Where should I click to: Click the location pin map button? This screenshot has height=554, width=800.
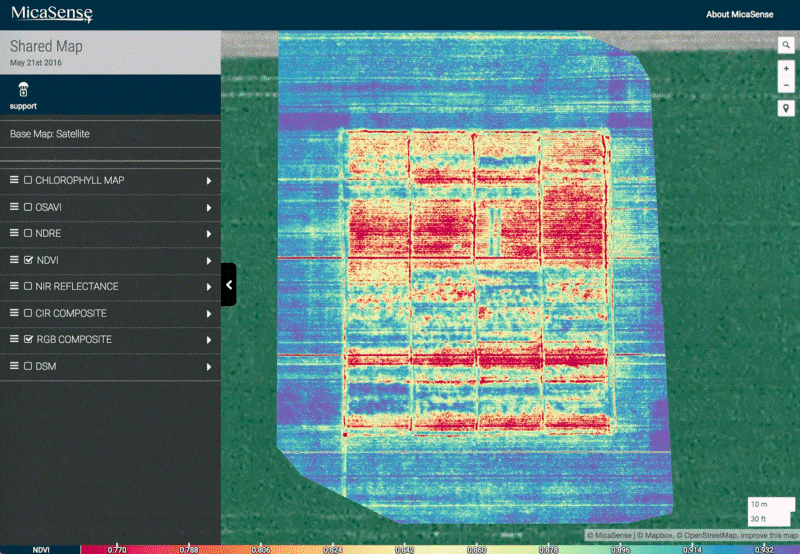pyautogui.click(x=786, y=108)
